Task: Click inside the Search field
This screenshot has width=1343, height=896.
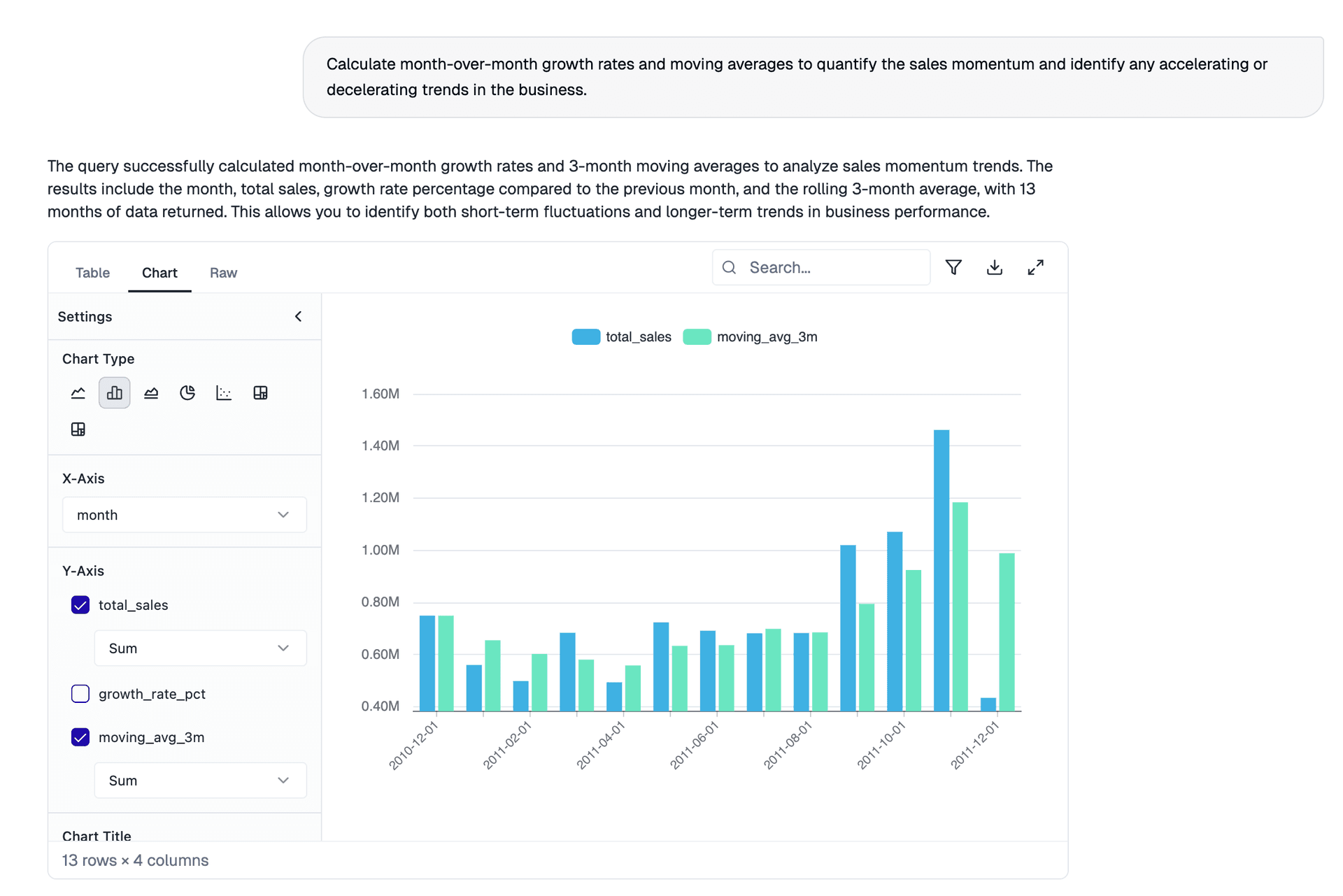Action: (x=820, y=267)
